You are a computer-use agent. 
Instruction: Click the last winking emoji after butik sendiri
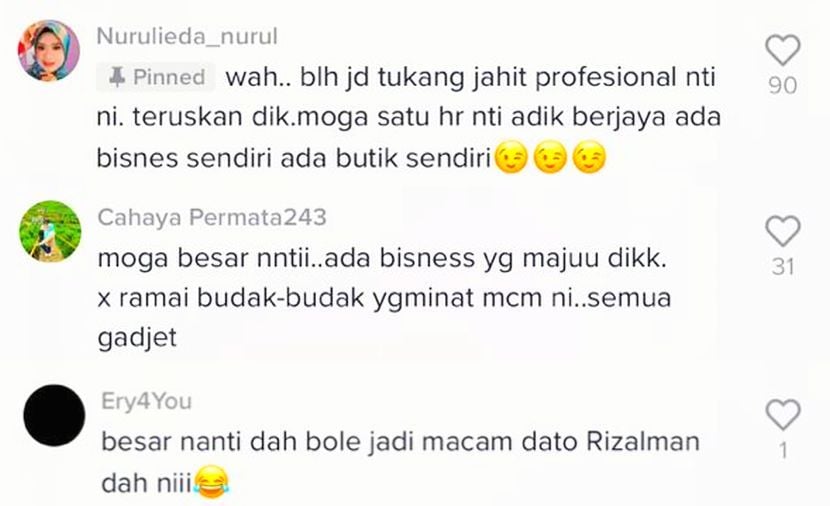tap(589, 158)
